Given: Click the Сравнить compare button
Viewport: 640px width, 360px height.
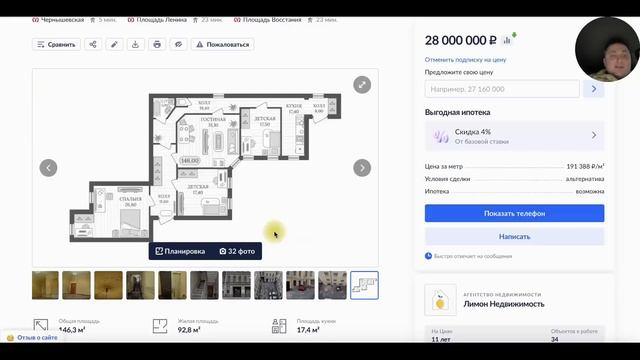Looking at the screenshot, I should point(56,44).
